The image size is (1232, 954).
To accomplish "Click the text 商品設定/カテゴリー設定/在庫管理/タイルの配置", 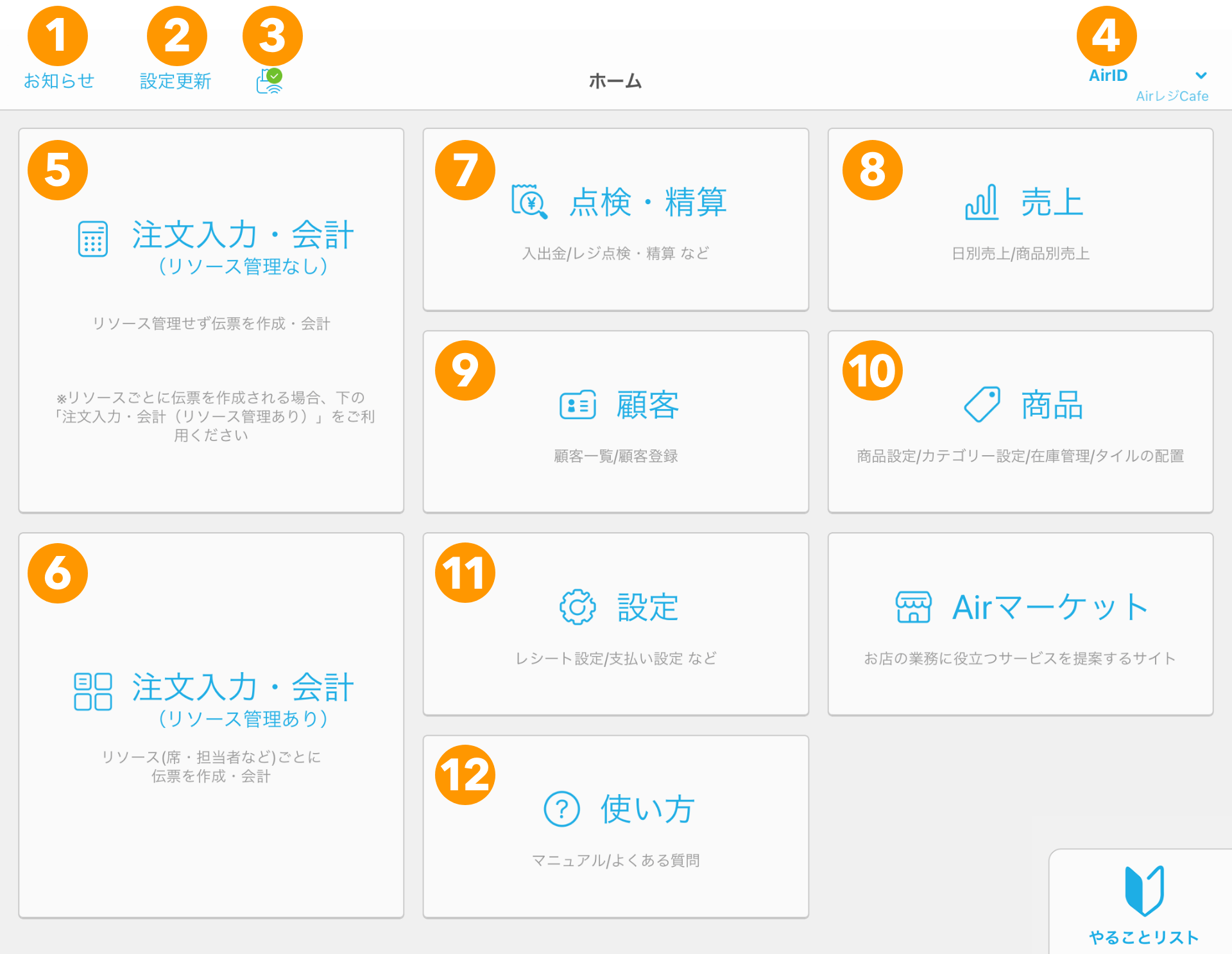I will pos(1020,456).
